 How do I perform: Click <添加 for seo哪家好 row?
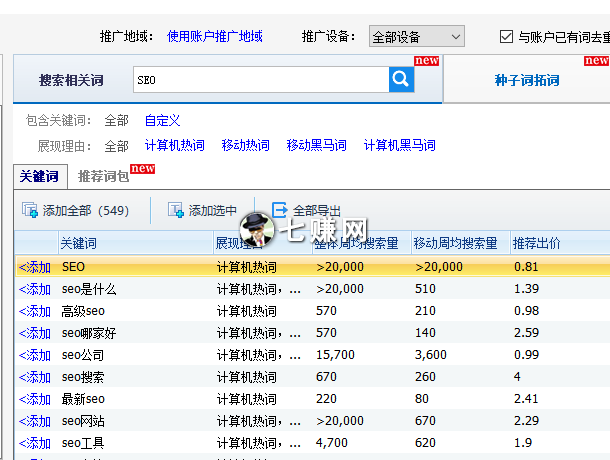coord(35,333)
